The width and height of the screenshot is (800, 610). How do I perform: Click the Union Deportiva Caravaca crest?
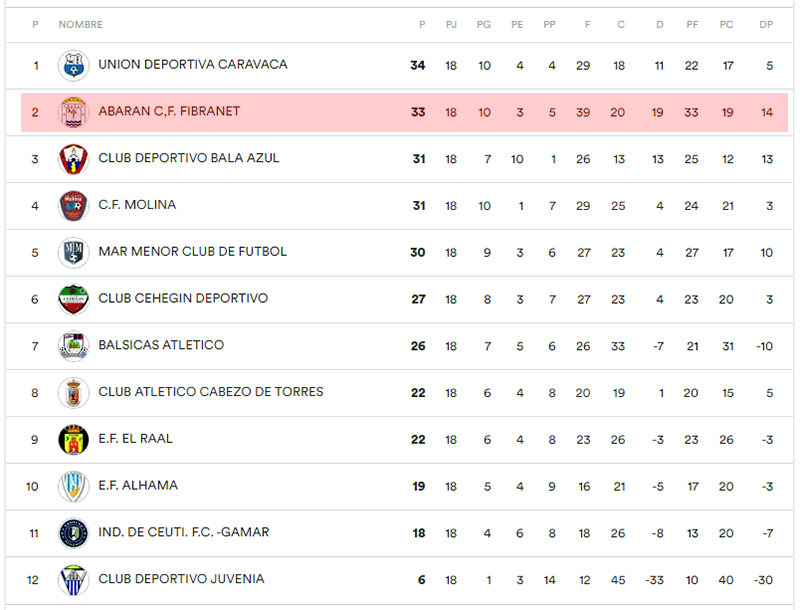tap(73, 65)
